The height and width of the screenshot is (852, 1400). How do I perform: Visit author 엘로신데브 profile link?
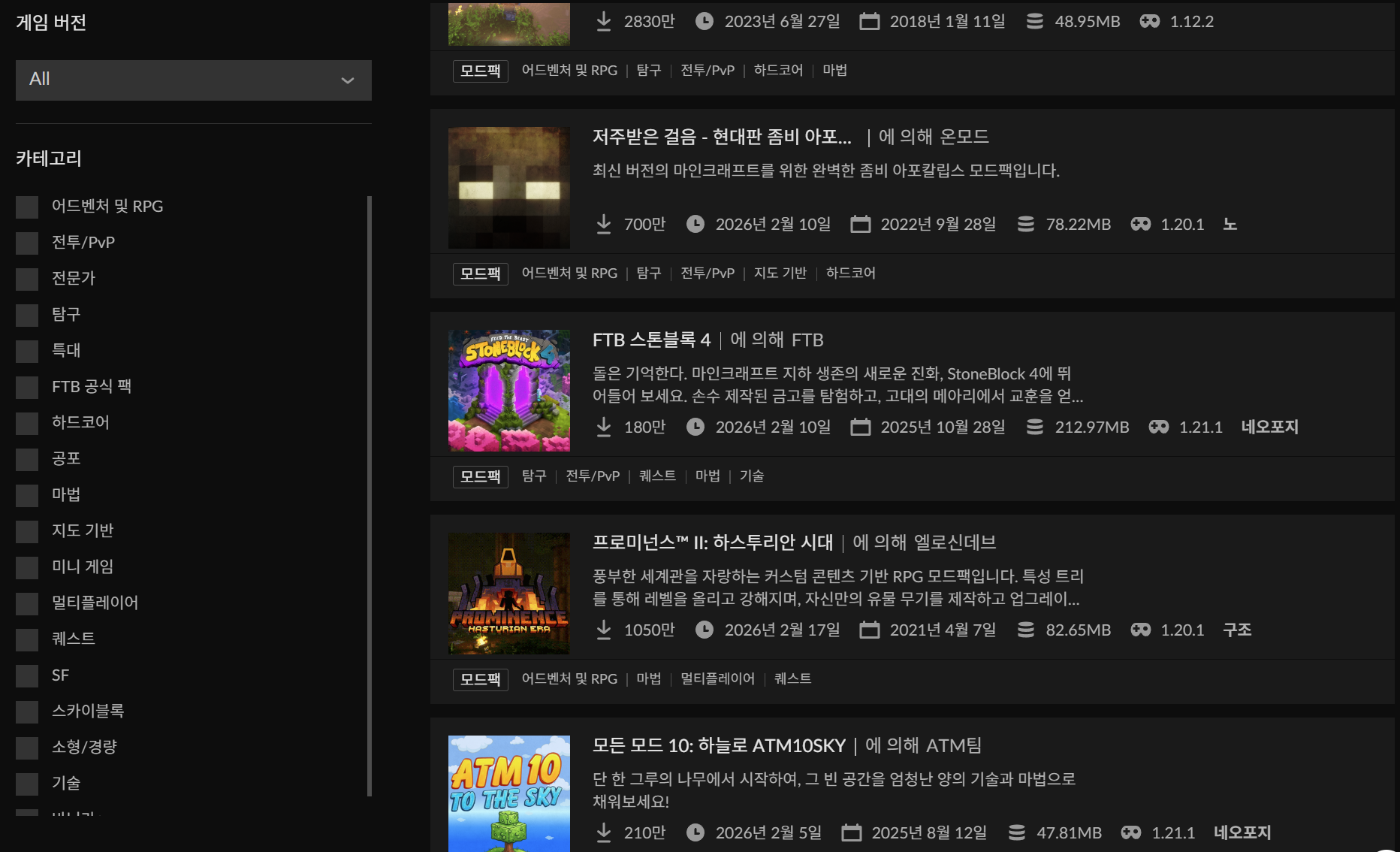(955, 542)
